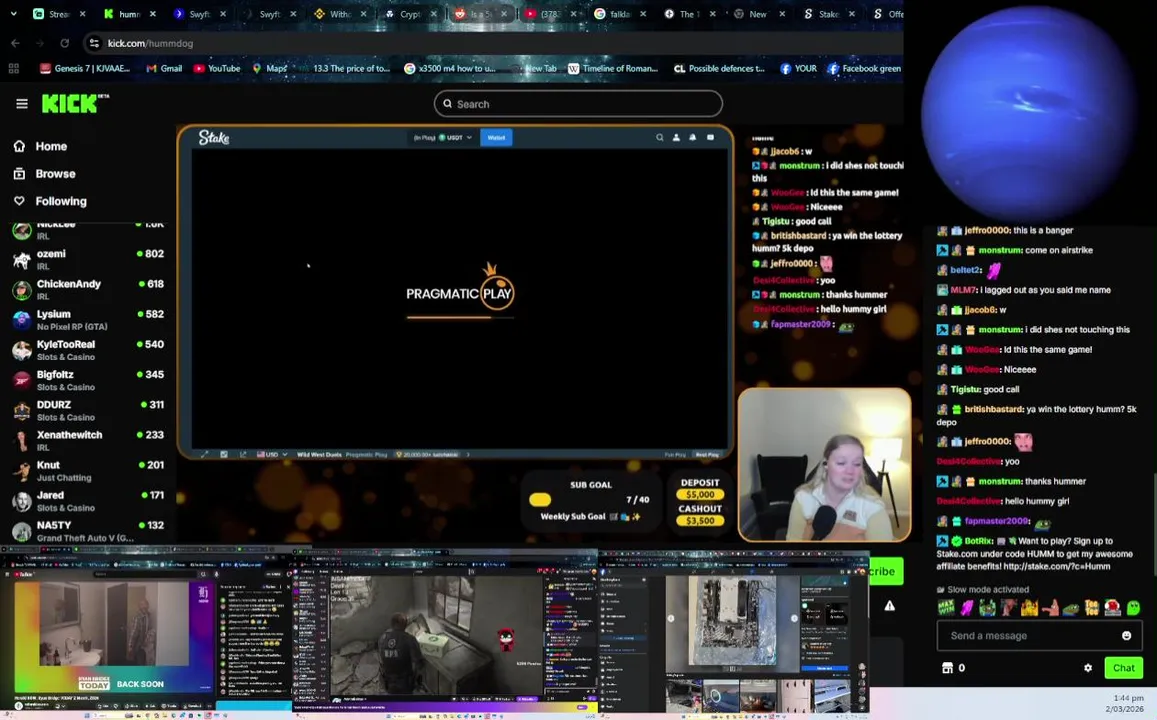Open the Stake user profile icon
This screenshot has width=1157, height=720.
676,137
